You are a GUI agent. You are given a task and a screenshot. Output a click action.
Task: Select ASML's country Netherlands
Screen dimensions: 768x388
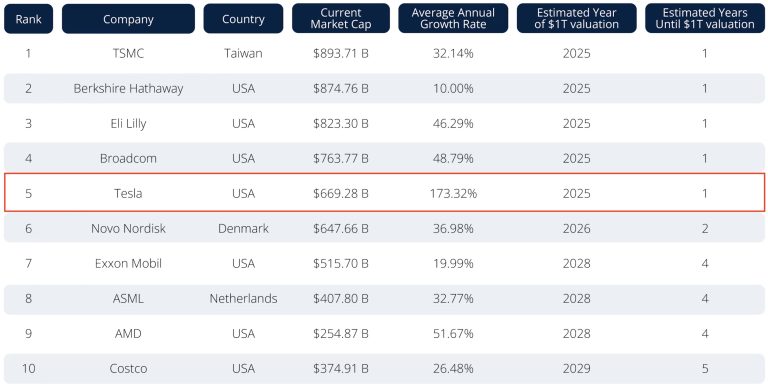(x=243, y=299)
